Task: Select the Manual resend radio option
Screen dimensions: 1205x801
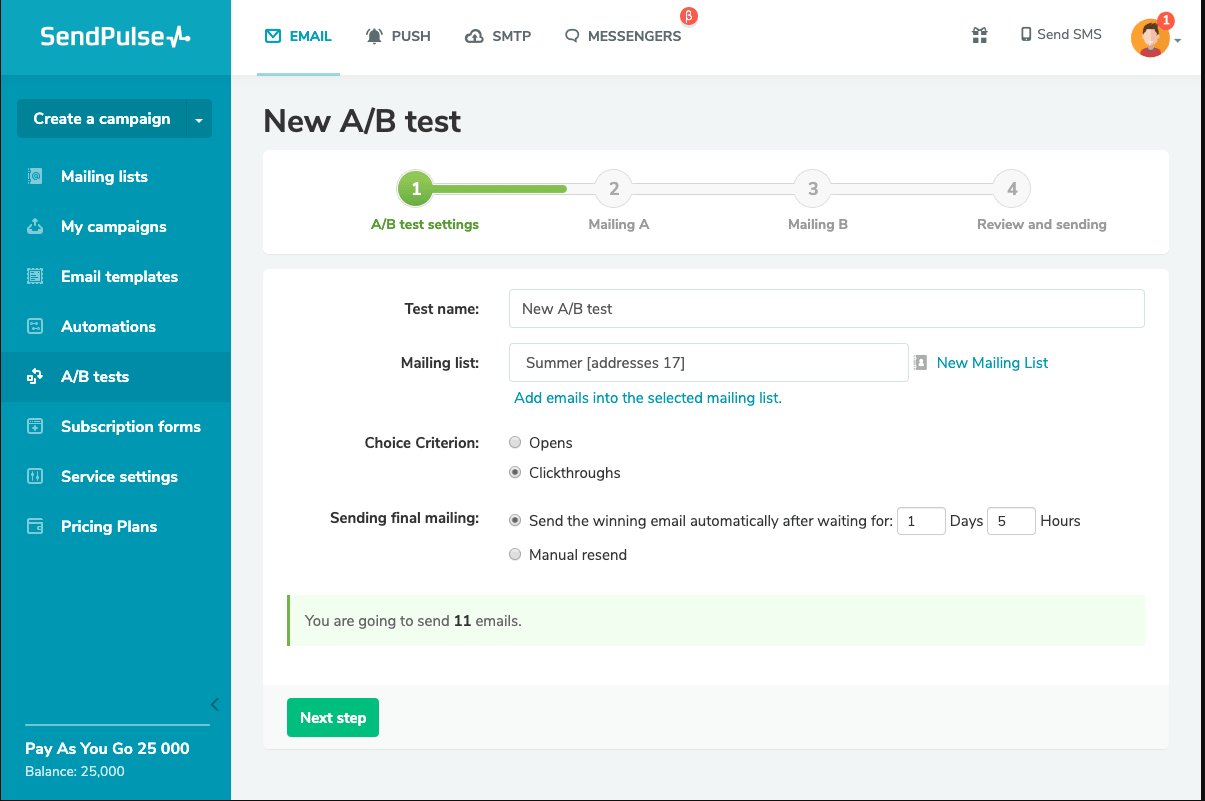Action: tap(515, 554)
